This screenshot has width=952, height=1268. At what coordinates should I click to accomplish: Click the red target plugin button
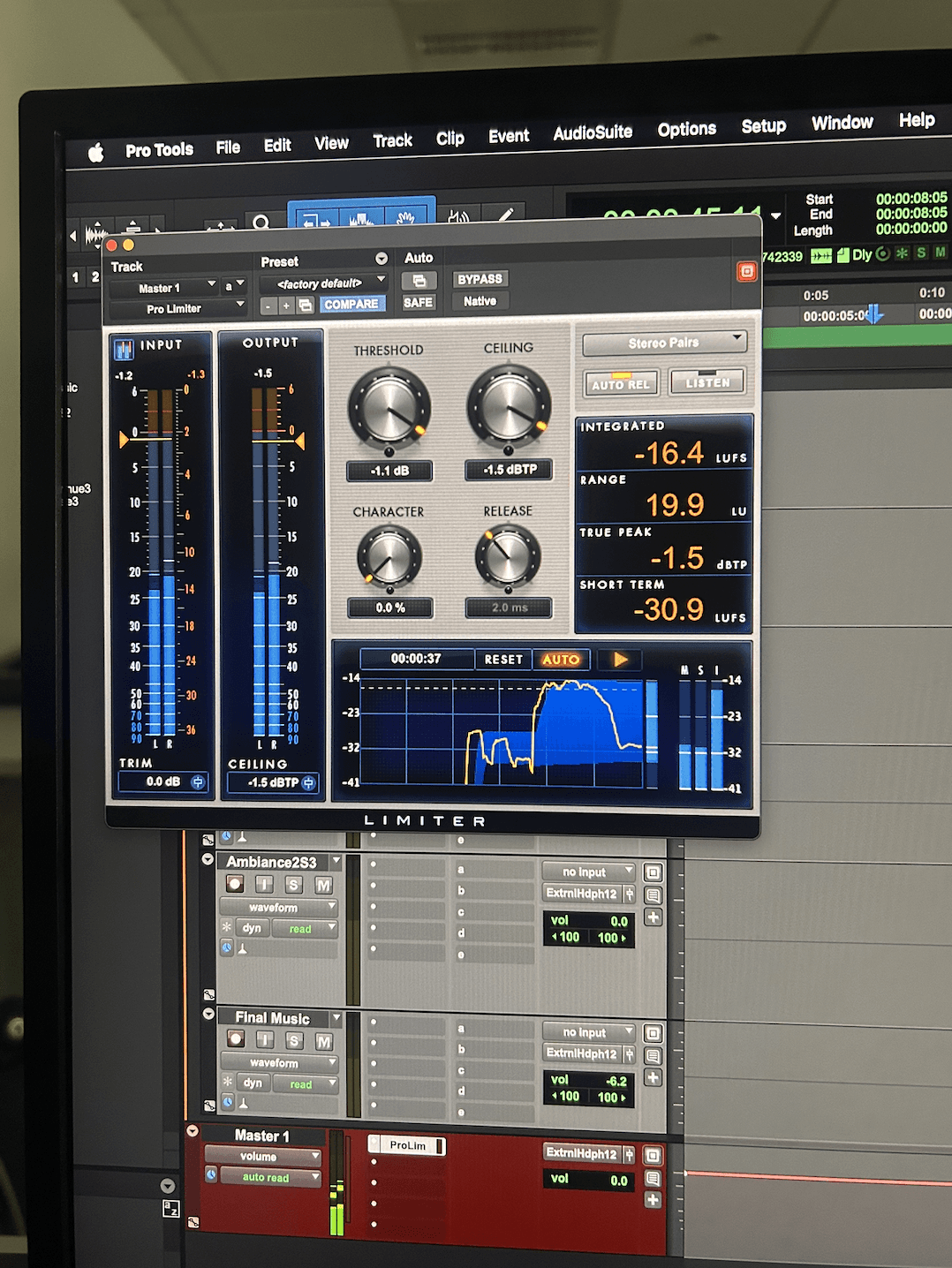tap(747, 271)
